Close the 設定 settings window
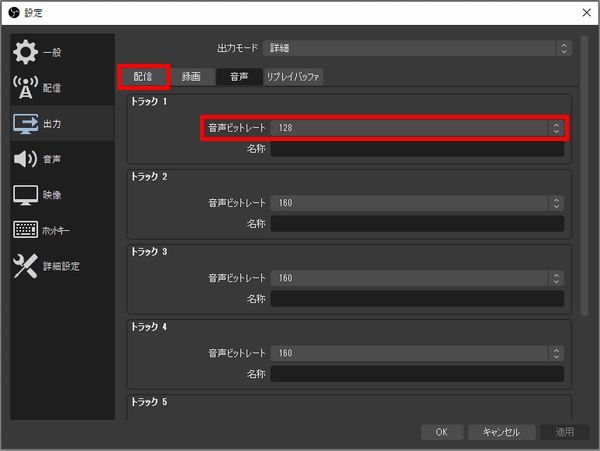The image size is (600, 451). [x=586, y=13]
